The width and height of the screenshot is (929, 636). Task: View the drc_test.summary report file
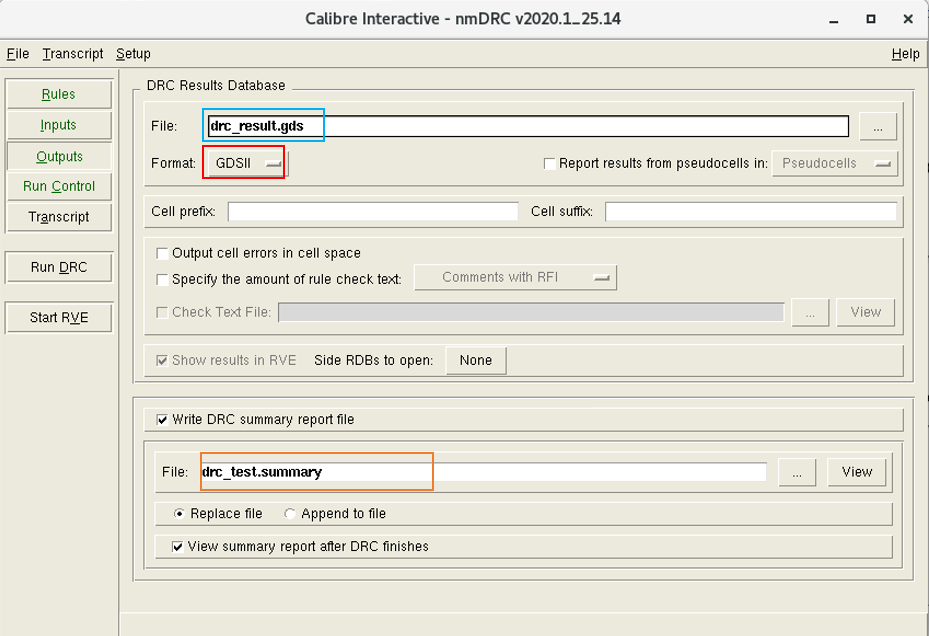[x=857, y=472]
